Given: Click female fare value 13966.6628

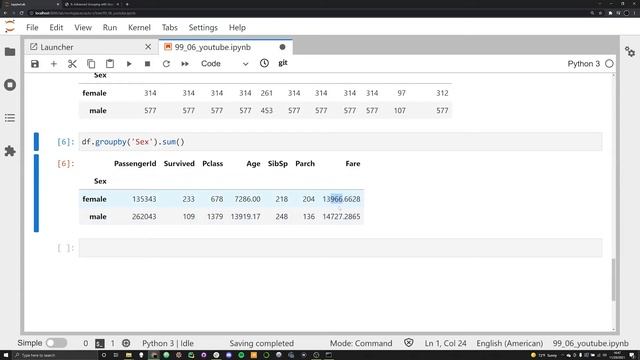Looking at the screenshot, I should click(x=341, y=199).
